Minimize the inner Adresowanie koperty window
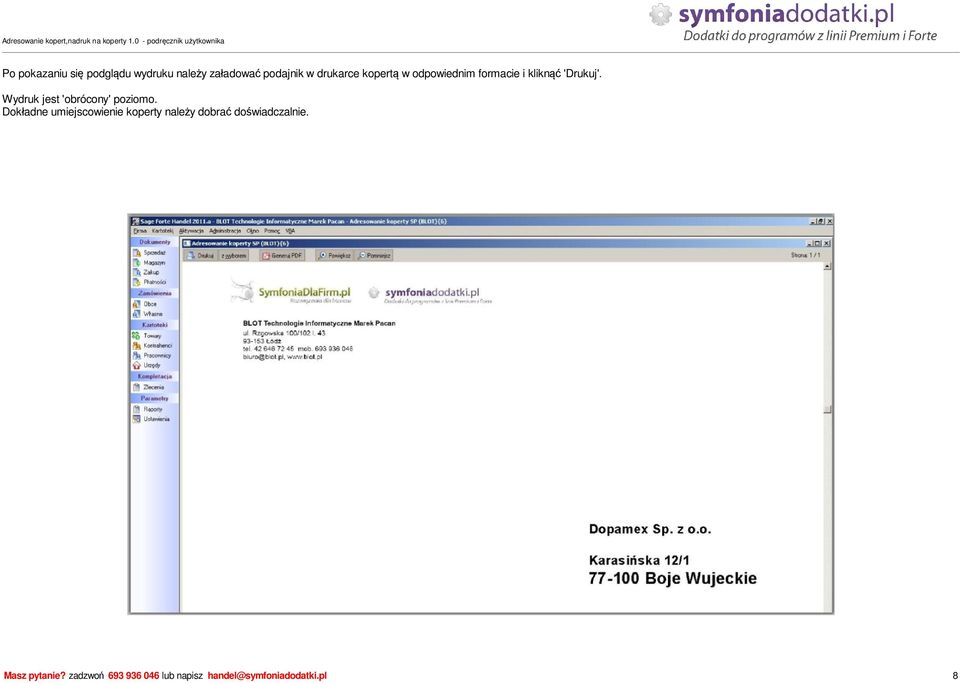This screenshot has width=960, height=683. click(811, 243)
